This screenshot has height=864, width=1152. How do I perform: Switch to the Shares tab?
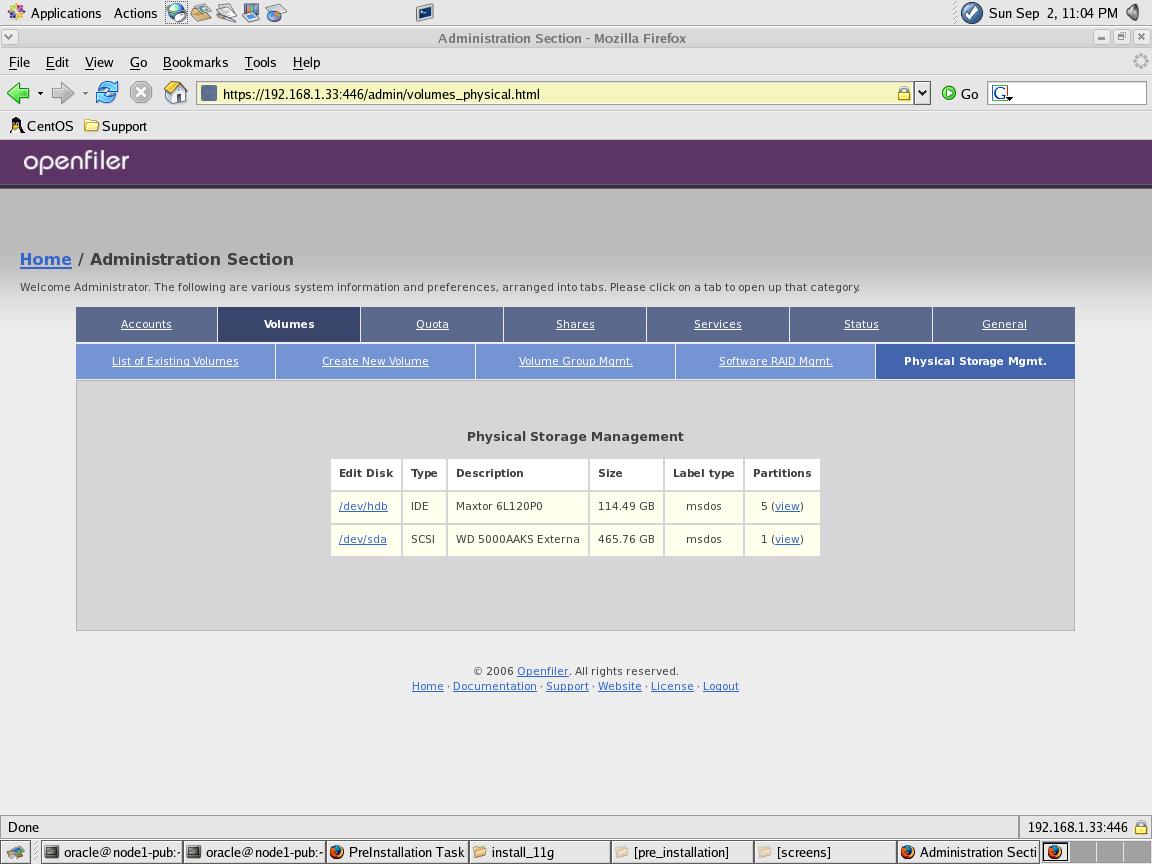[x=575, y=324]
